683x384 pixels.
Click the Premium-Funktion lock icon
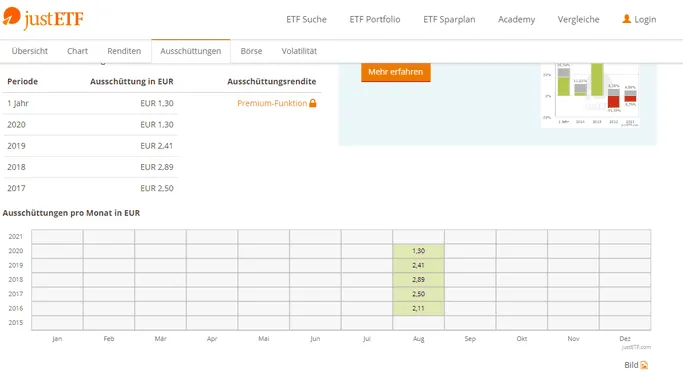point(313,103)
